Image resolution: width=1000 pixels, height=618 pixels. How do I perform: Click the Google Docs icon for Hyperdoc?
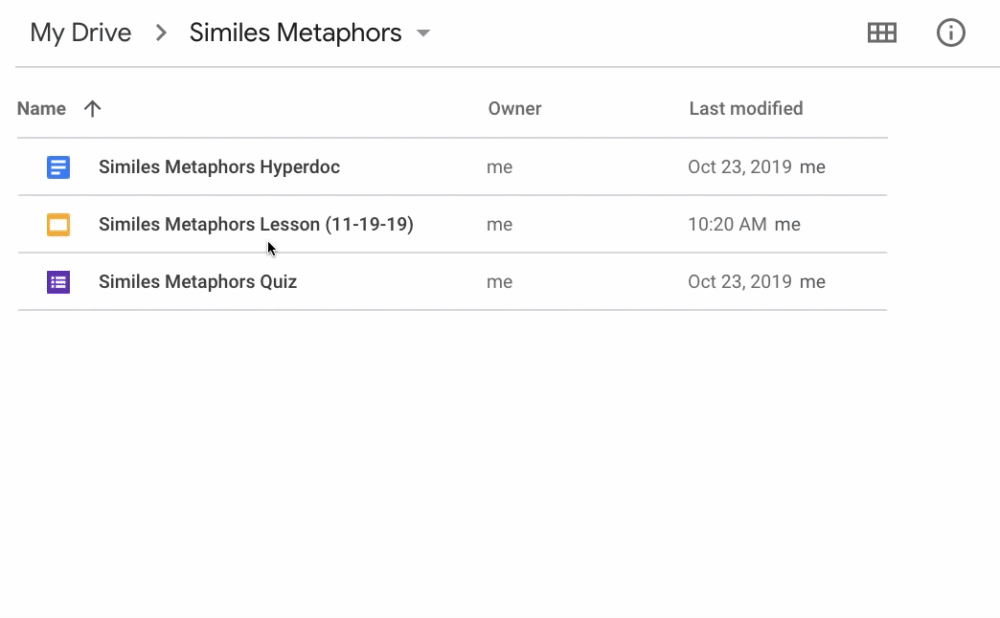tap(58, 167)
